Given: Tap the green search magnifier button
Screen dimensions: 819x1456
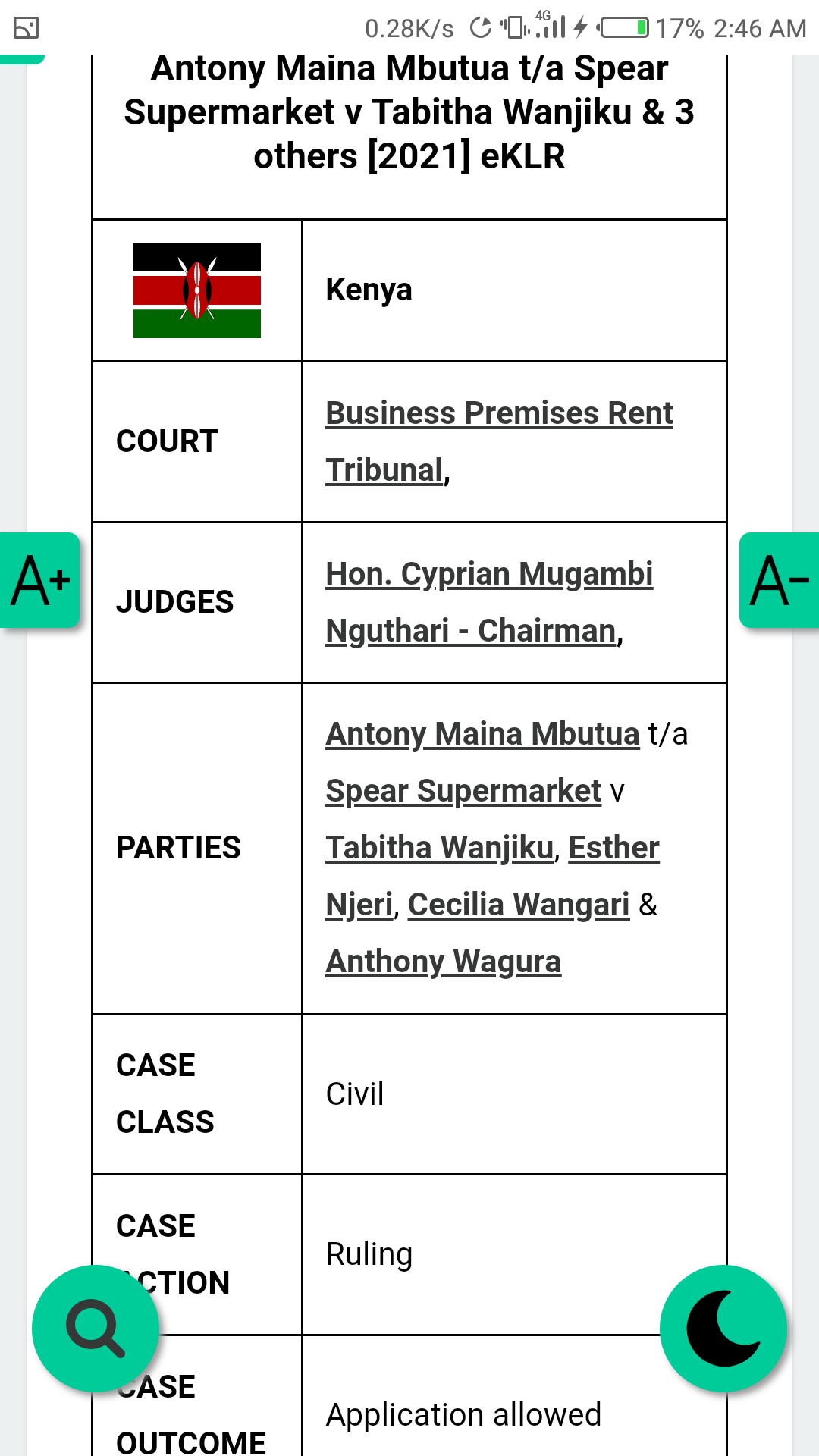Looking at the screenshot, I should (x=96, y=1328).
